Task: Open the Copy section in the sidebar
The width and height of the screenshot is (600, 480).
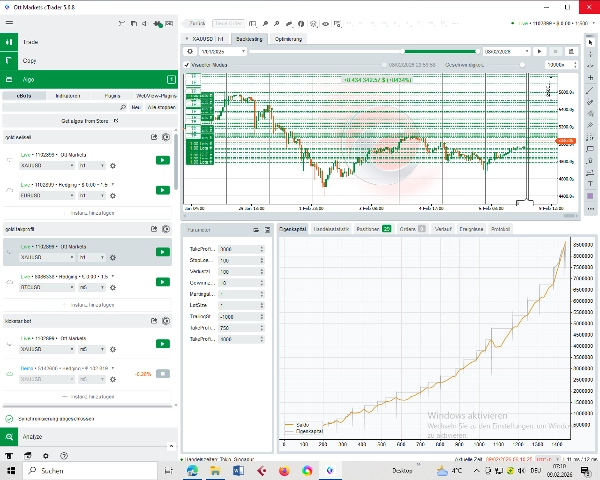Action: 89,60
